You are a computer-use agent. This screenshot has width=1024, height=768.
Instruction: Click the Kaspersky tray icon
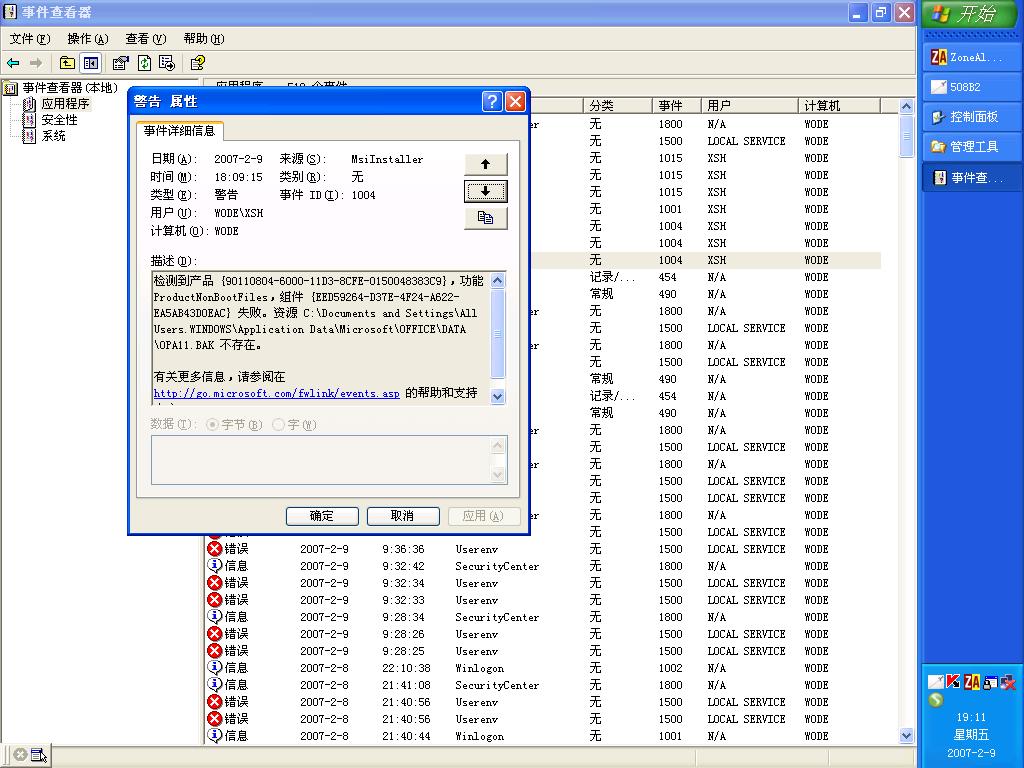coord(953,682)
